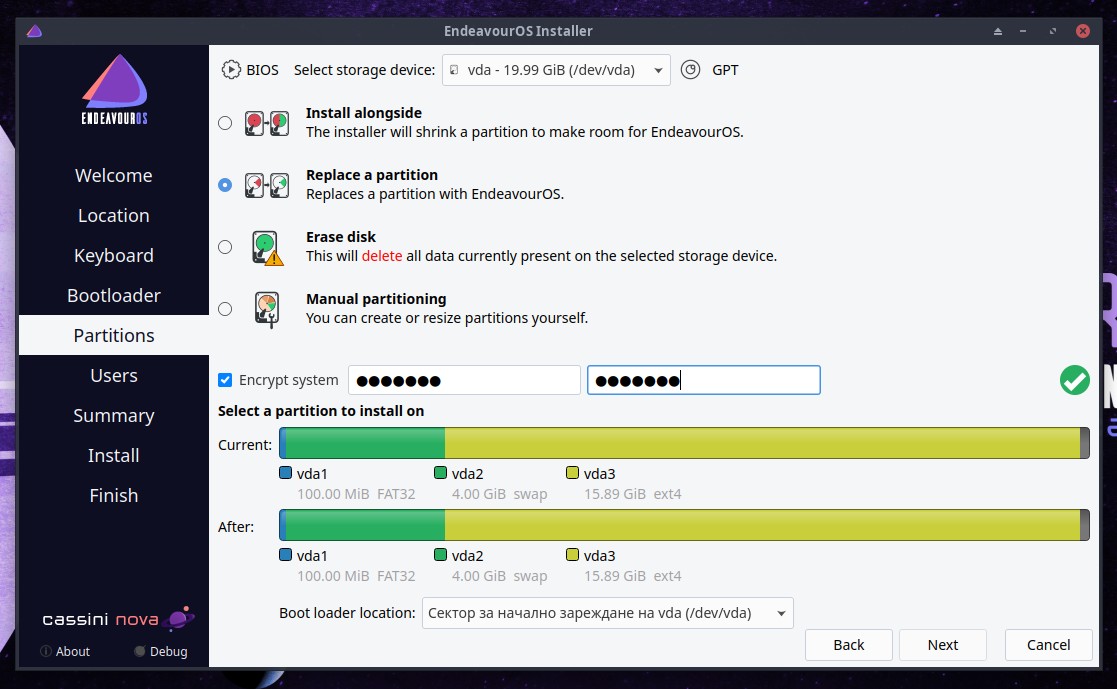
Task: Click the Back button
Action: pyautogui.click(x=848, y=645)
